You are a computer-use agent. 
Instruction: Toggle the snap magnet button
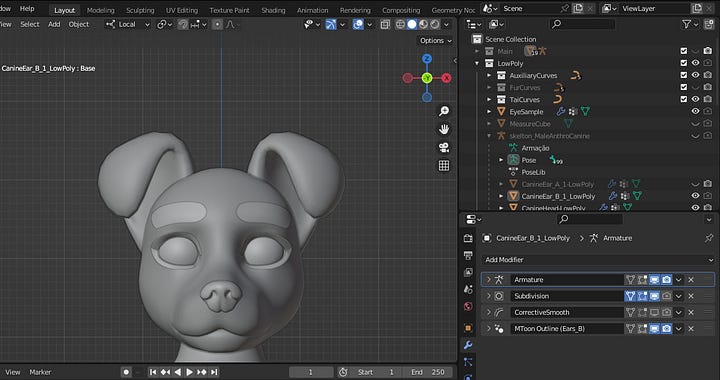[183, 24]
